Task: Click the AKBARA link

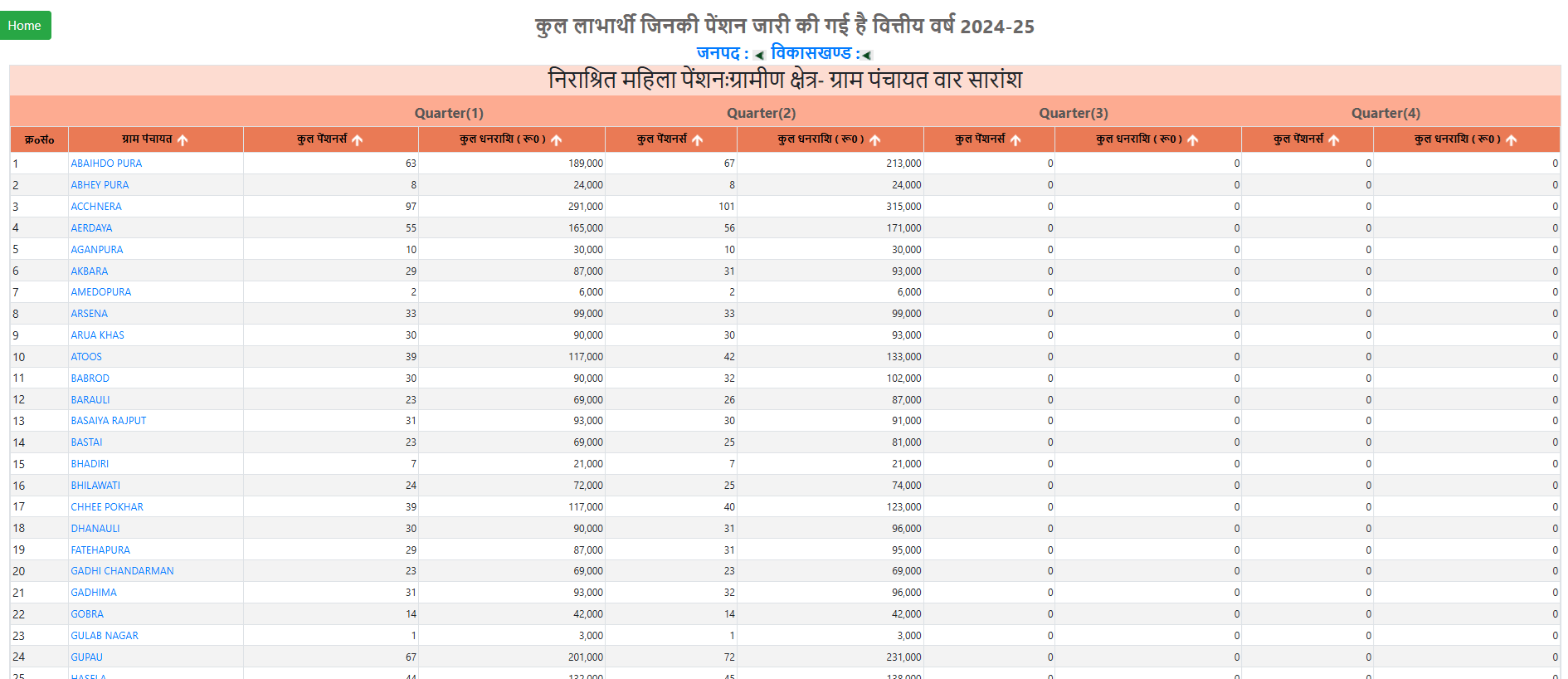Action: pos(90,271)
